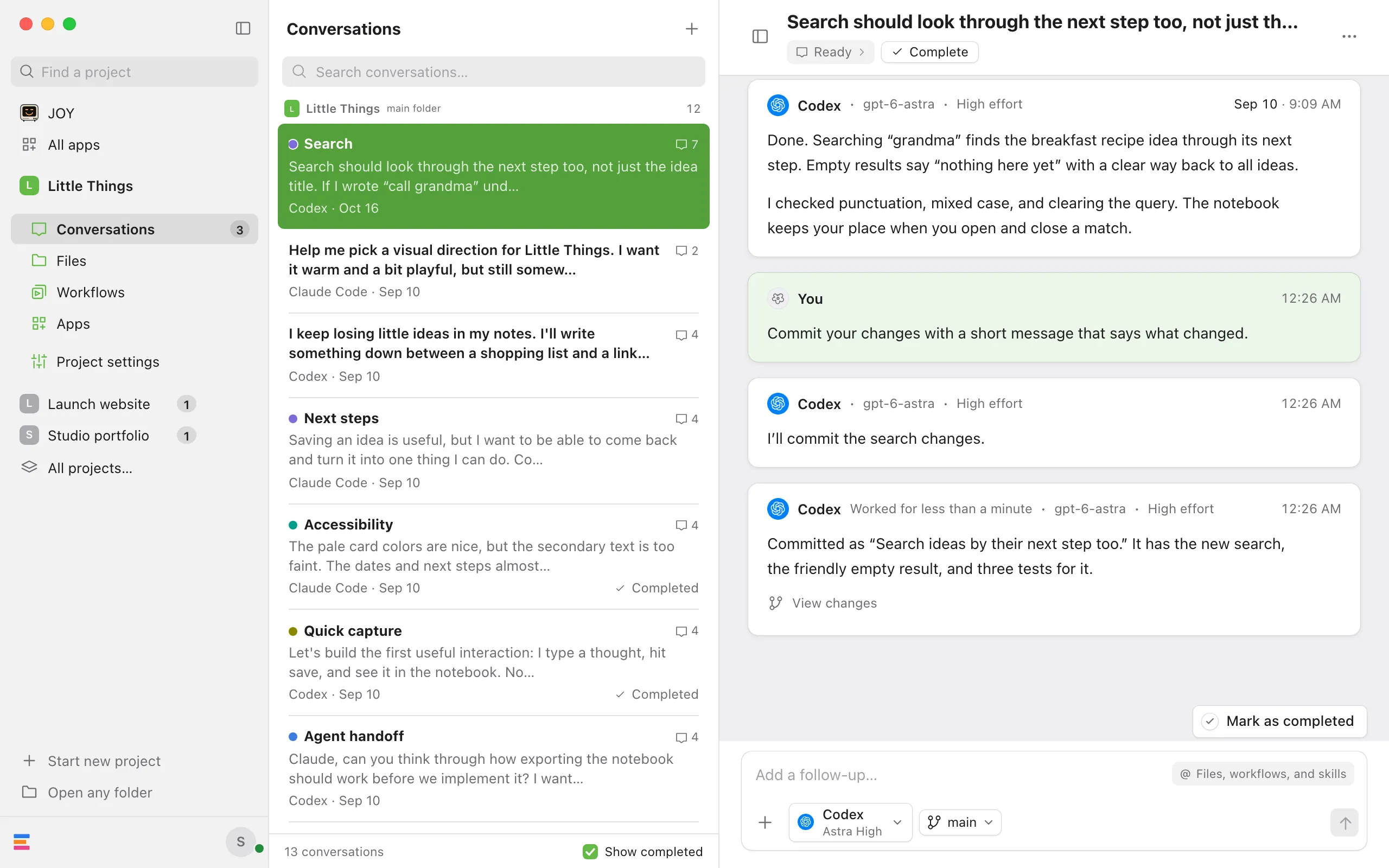Click the Find a project search field
This screenshot has height=868, width=1389.
[x=135, y=72]
